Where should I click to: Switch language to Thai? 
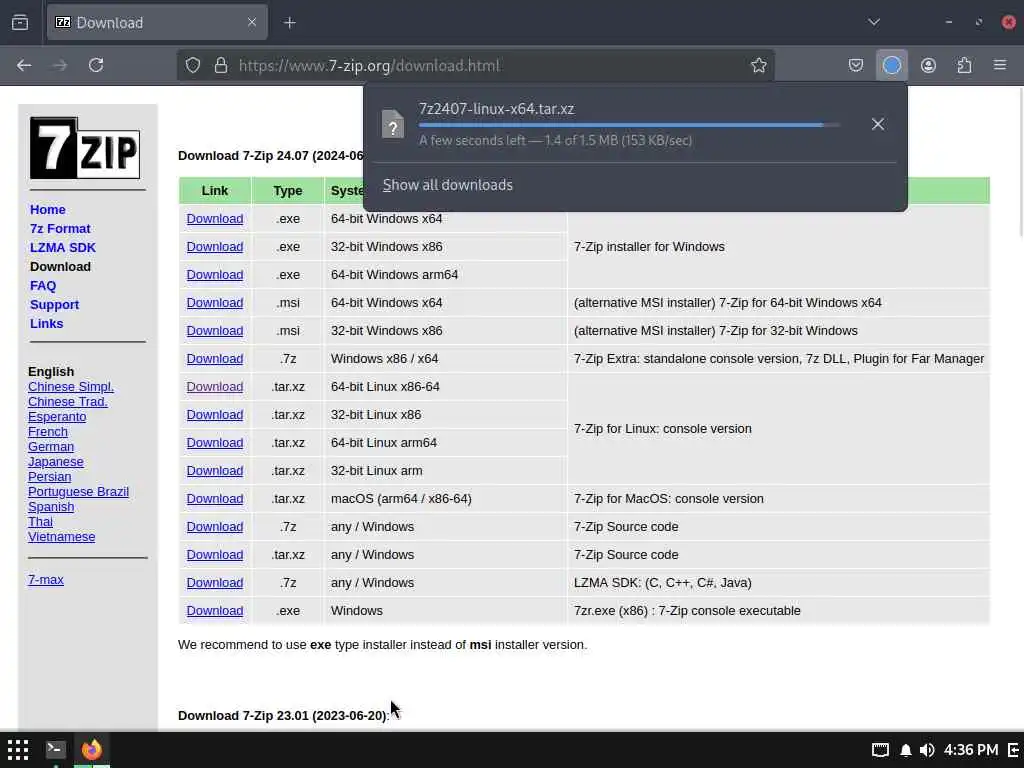[x=40, y=522]
